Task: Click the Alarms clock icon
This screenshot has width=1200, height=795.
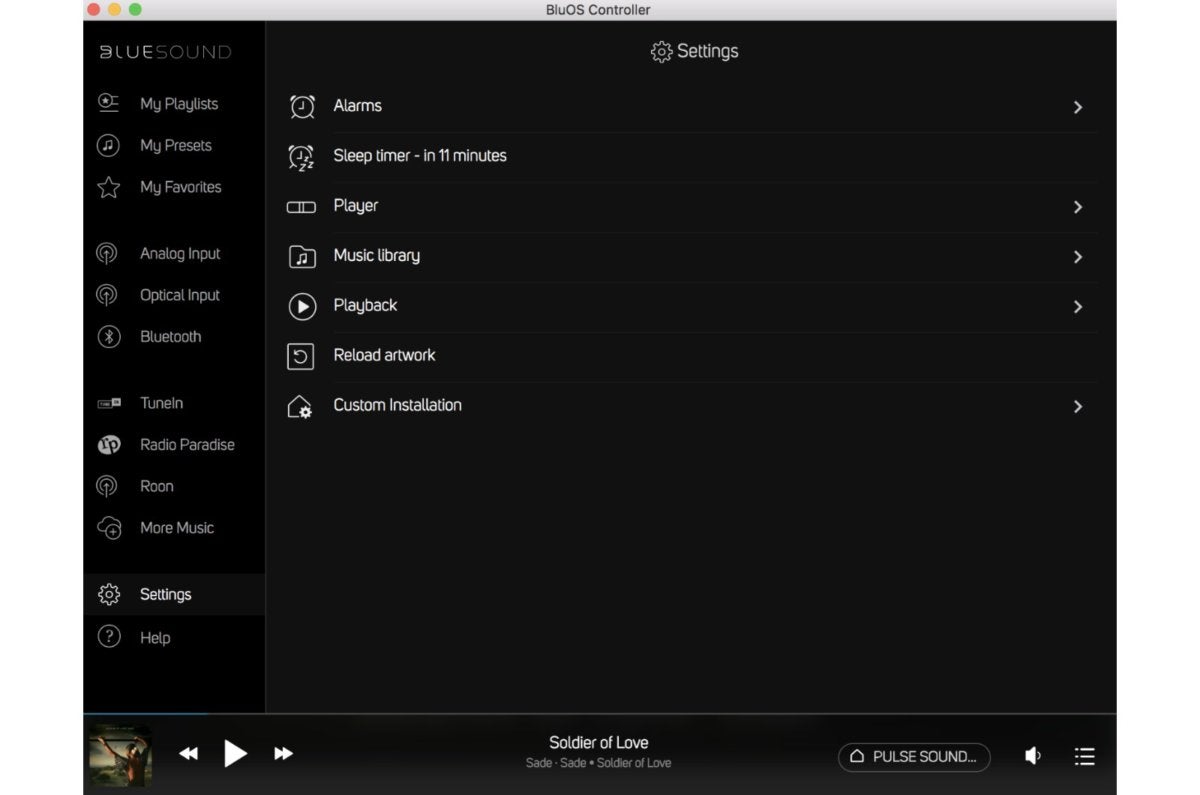Action: click(x=302, y=106)
